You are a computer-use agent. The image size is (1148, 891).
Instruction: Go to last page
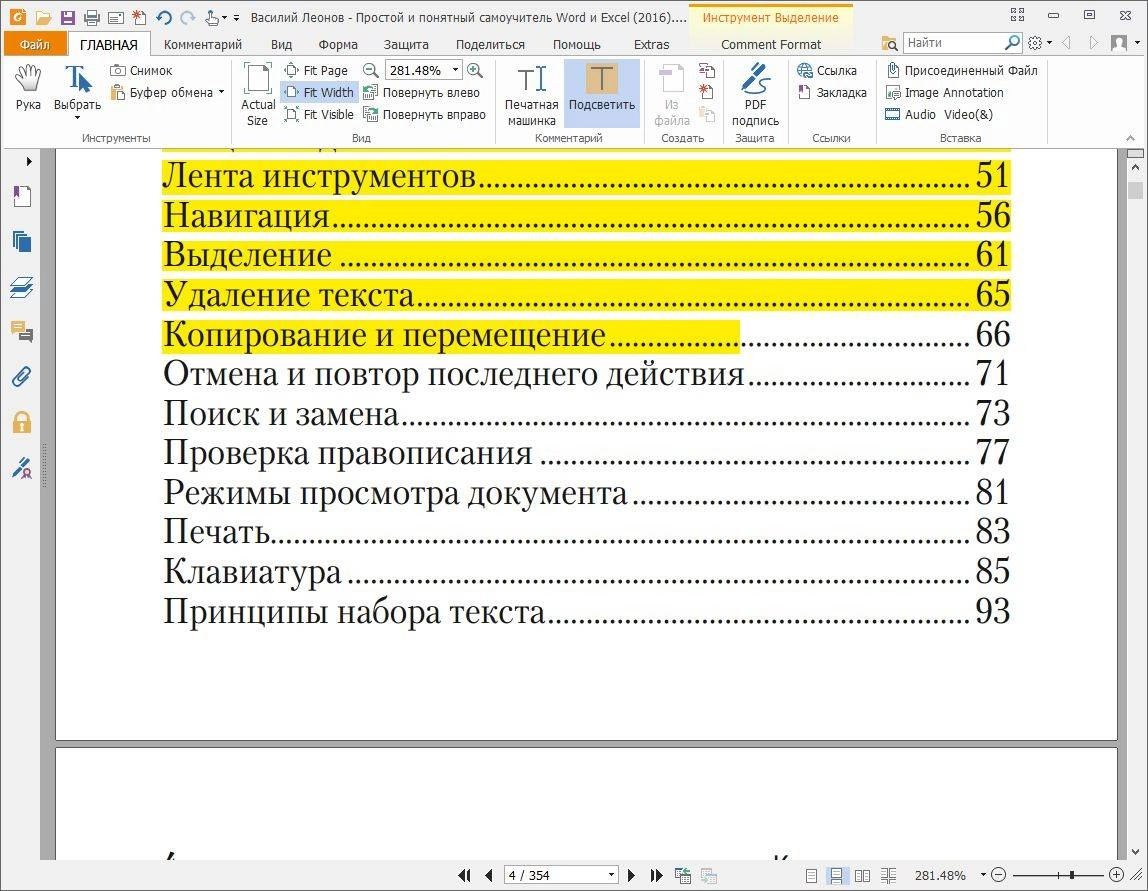coord(657,875)
